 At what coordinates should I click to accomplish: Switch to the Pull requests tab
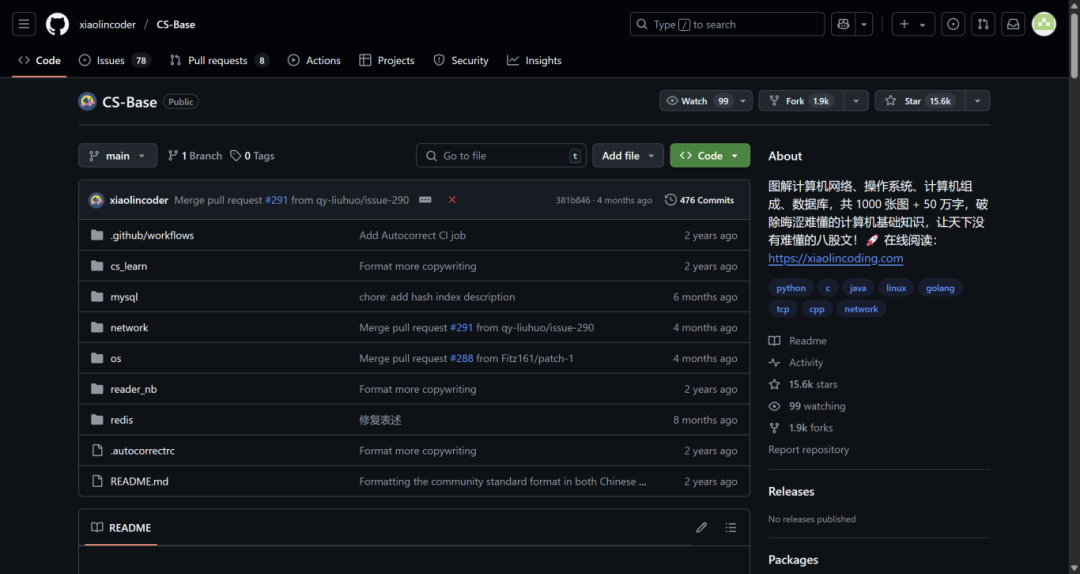click(x=218, y=61)
